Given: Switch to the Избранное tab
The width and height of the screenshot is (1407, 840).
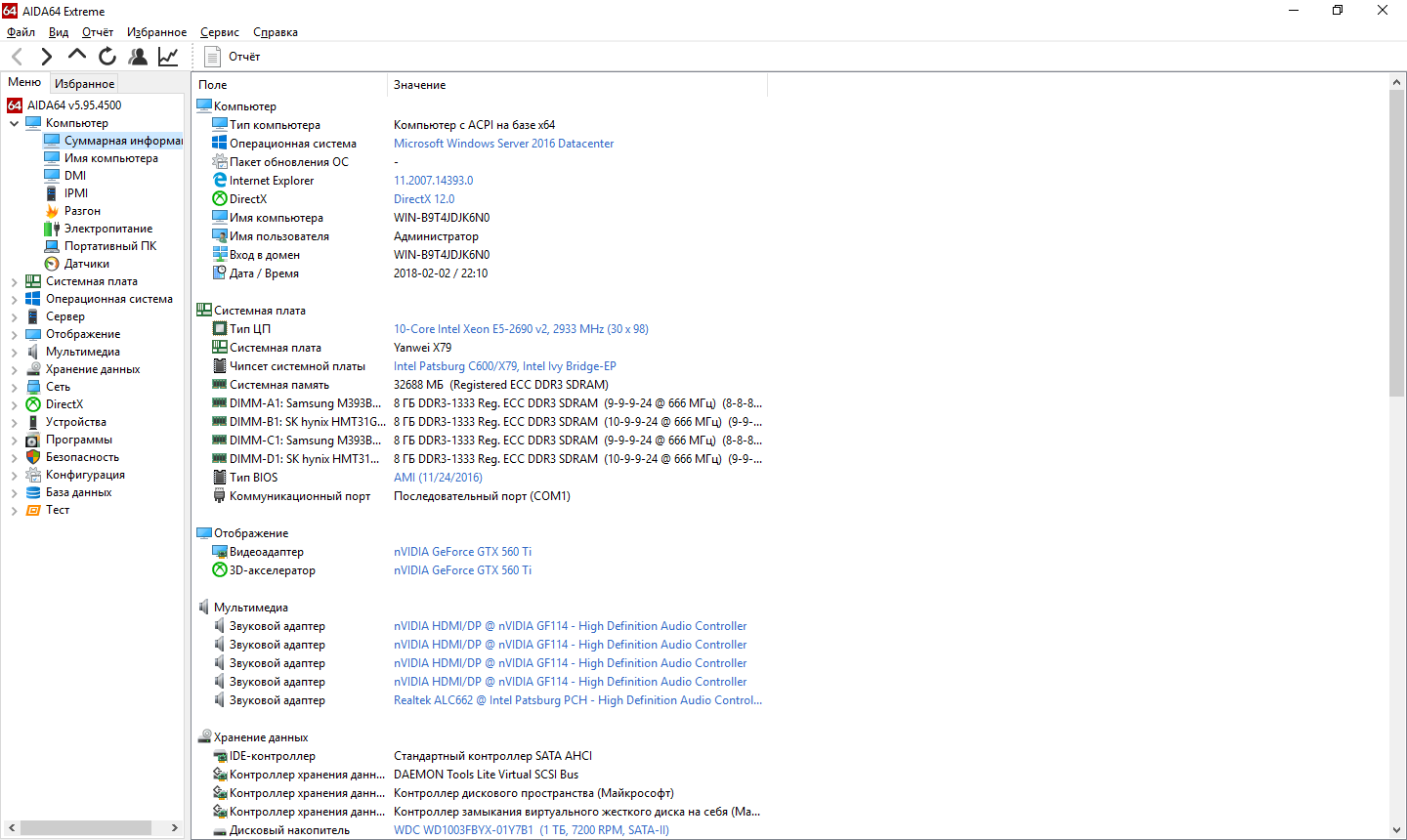Looking at the screenshot, I should [84, 84].
